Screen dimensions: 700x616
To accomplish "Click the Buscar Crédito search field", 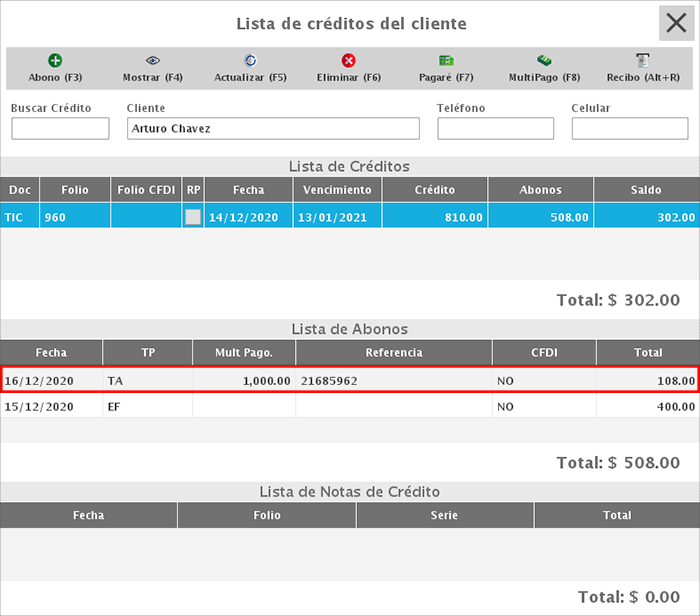I will pos(60,129).
